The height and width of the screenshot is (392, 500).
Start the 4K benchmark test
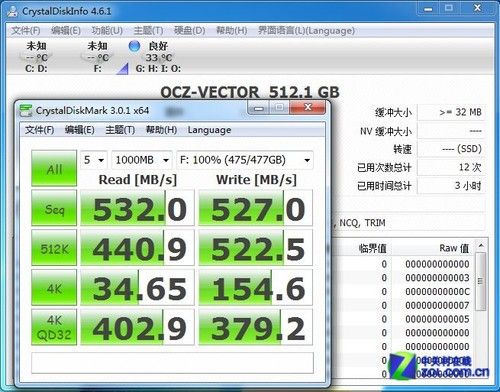click(x=54, y=287)
